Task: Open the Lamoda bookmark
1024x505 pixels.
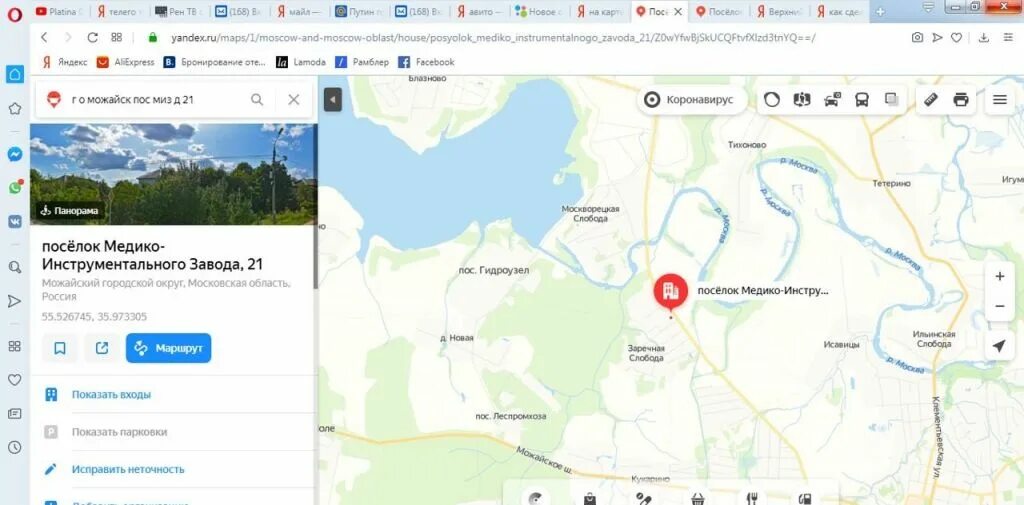Action: coord(300,62)
